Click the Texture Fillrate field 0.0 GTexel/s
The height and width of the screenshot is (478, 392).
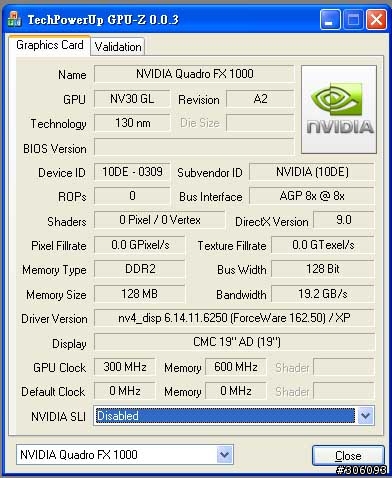click(x=323, y=245)
